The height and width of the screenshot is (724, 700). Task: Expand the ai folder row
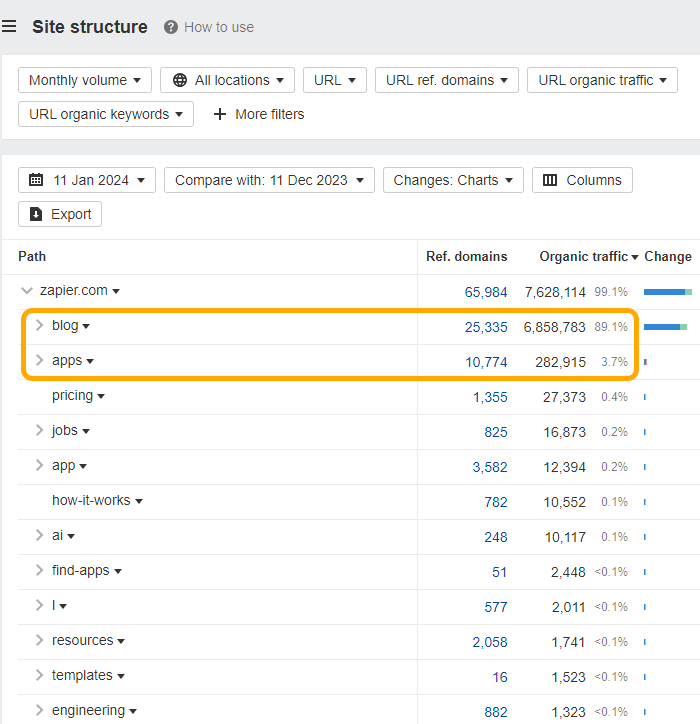click(40, 535)
